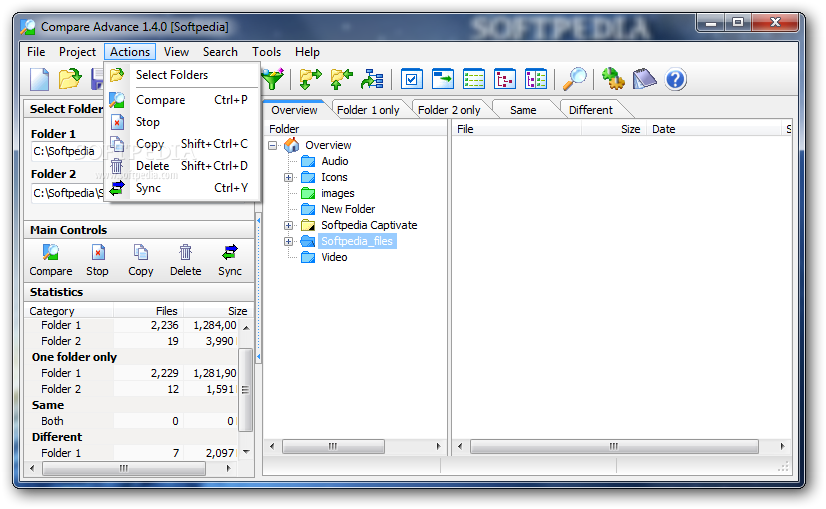Click the notepad toolbar icon
This screenshot has height=509, width=826.
click(644, 79)
